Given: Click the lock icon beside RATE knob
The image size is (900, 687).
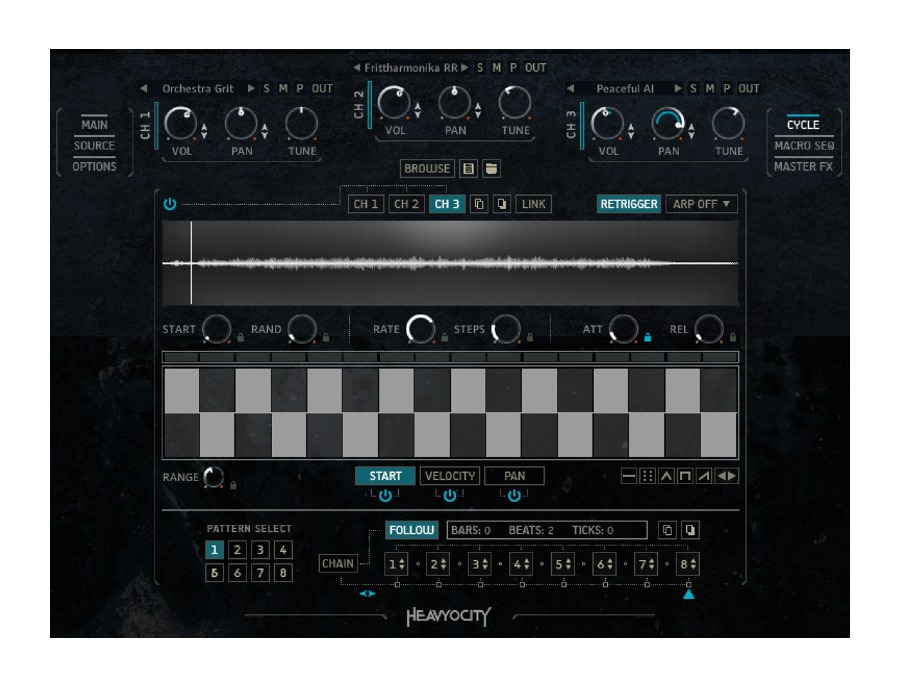Looking at the screenshot, I should pyautogui.click(x=444, y=337).
